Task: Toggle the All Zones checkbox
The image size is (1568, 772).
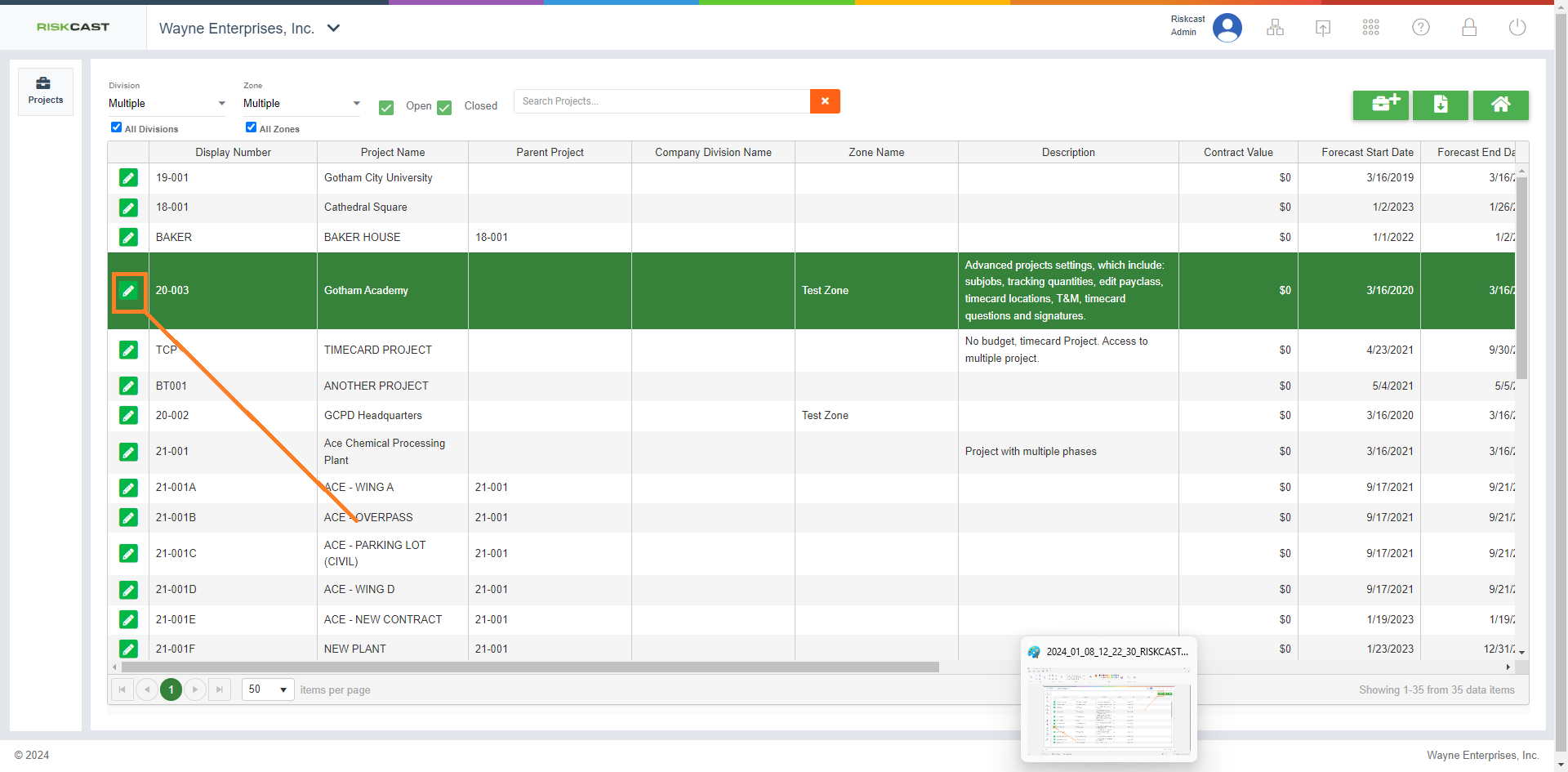Action: pos(251,127)
